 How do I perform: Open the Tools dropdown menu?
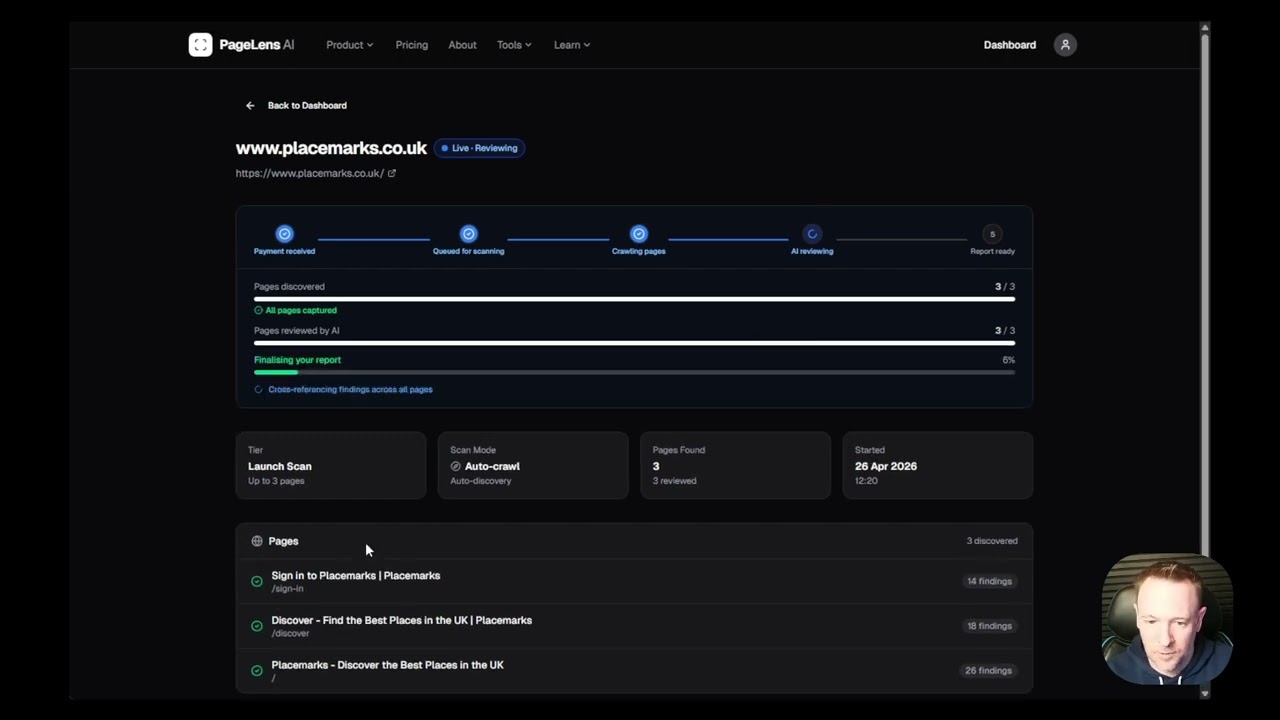[x=514, y=45]
